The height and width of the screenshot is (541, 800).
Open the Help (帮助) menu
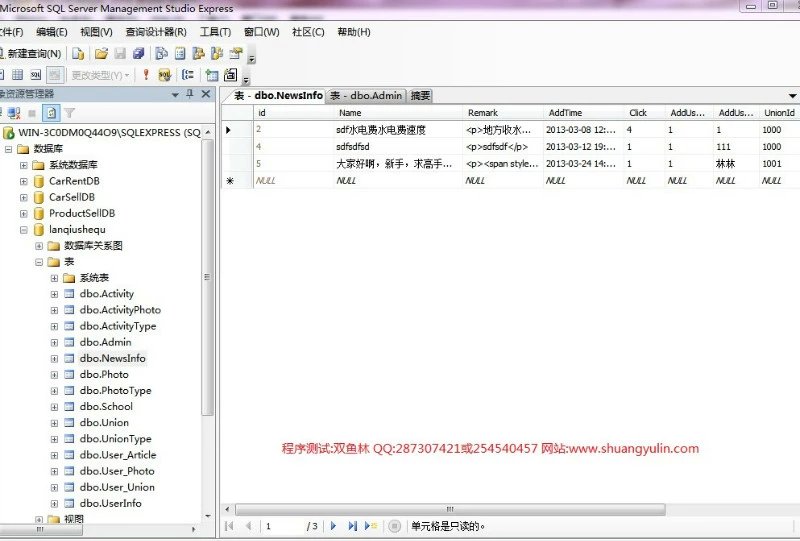pos(354,32)
